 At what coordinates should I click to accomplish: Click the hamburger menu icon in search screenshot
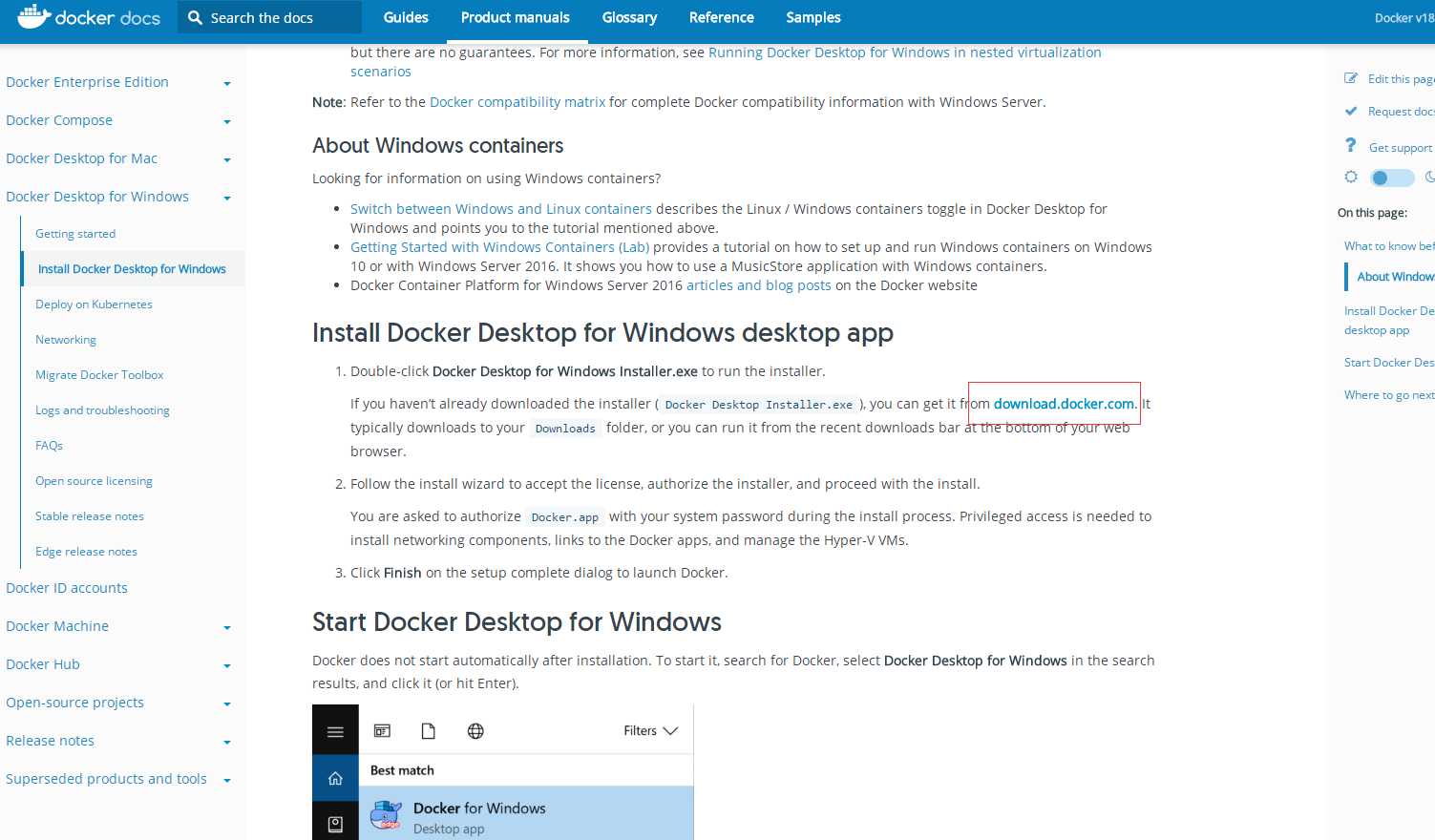(x=335, y=731)
